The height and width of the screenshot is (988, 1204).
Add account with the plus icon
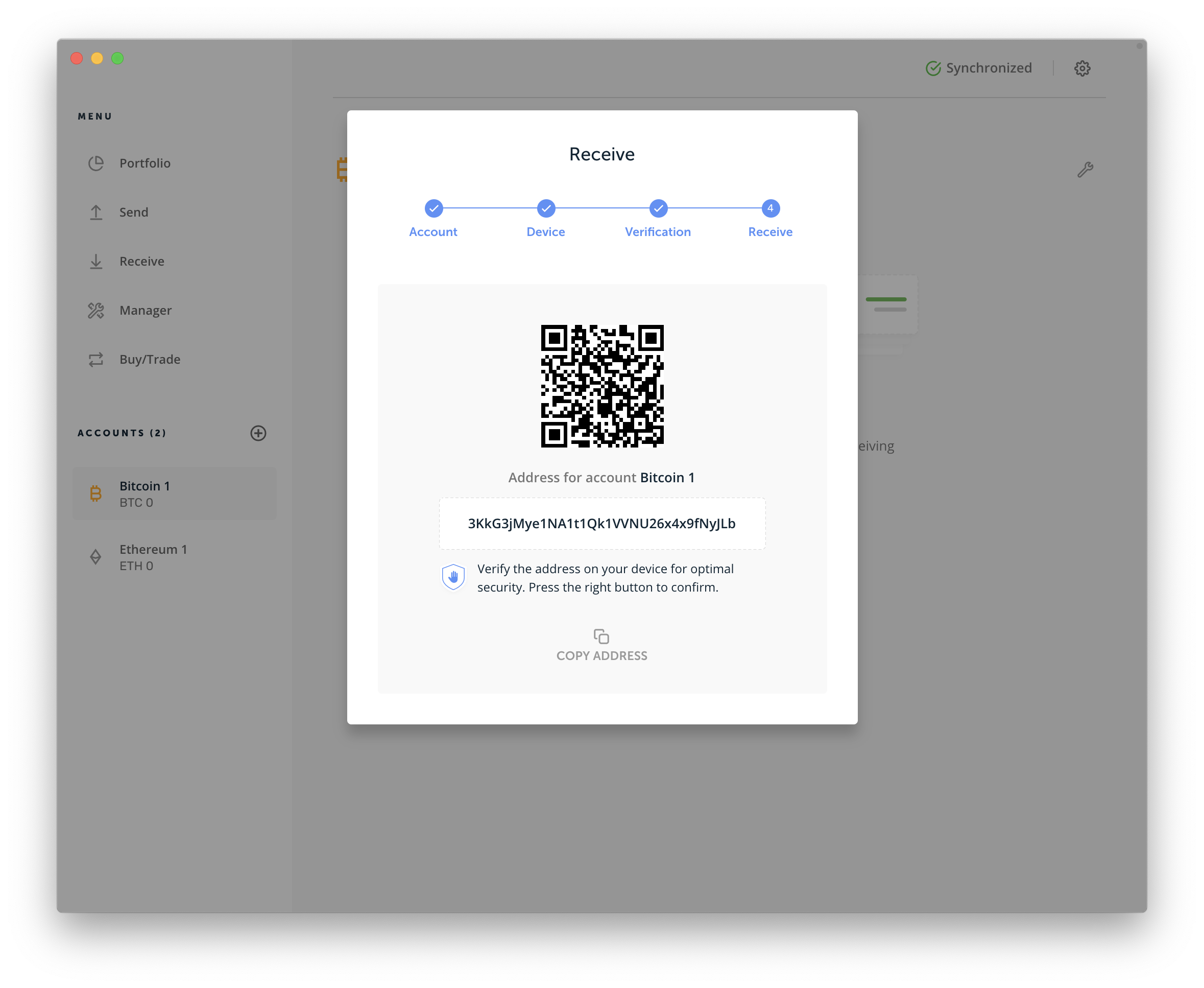pyautogui.click(x=258, y=433)
